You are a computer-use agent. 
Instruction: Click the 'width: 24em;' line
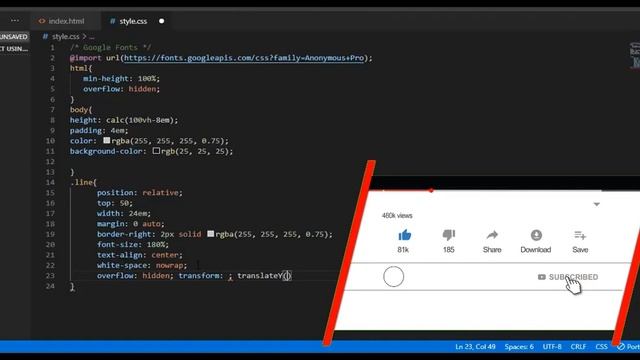124,213
